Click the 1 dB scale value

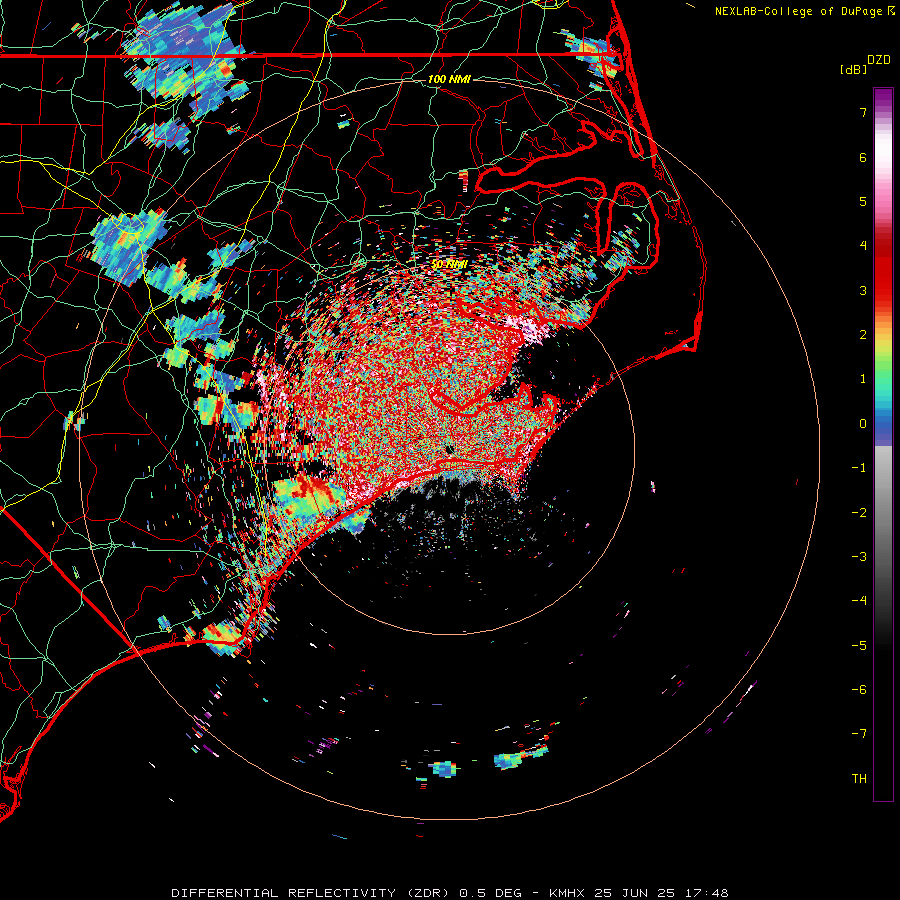tap(863, 379)
